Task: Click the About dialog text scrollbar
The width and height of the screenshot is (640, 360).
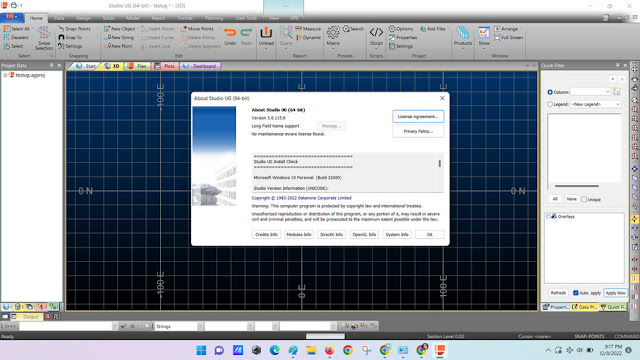Action: click(x=440, y=164)
